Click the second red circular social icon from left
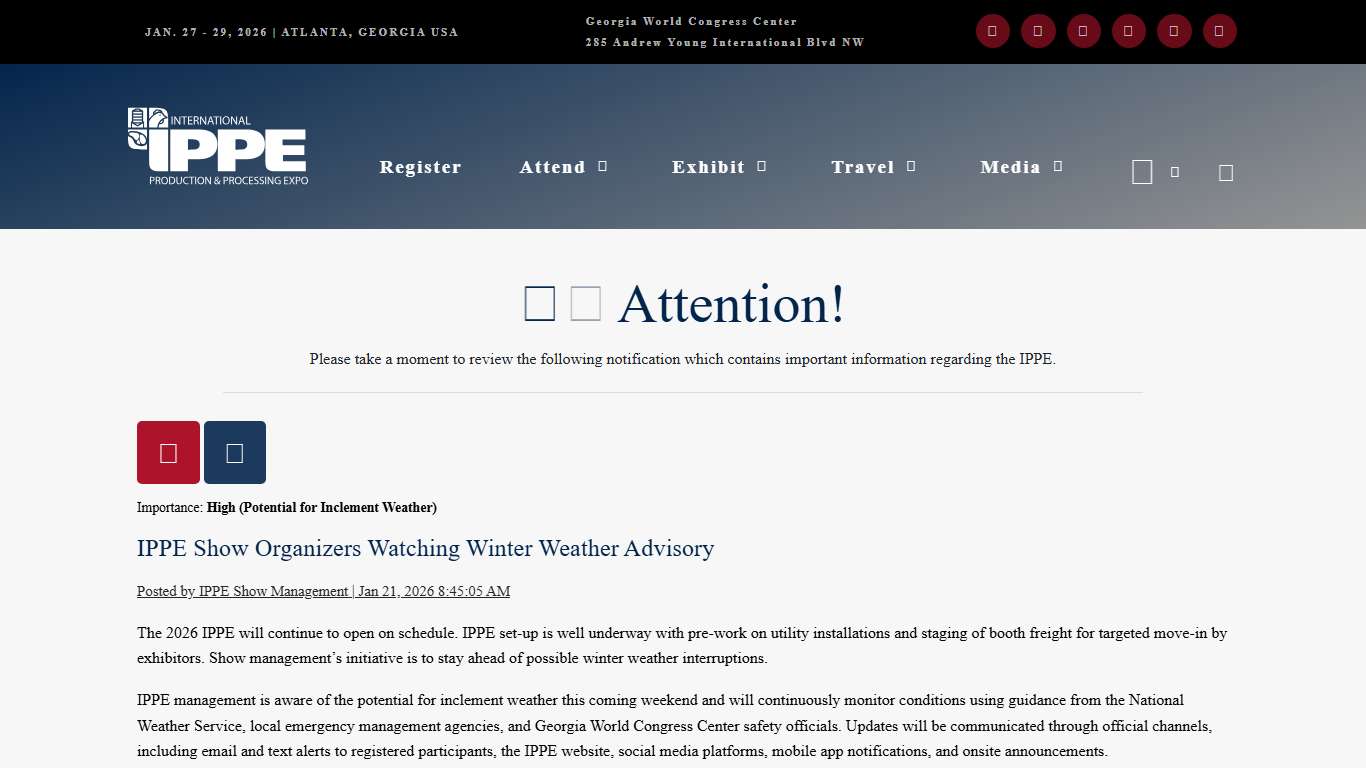Viewport: 1366px width, 768px height. pos(1038,31)
